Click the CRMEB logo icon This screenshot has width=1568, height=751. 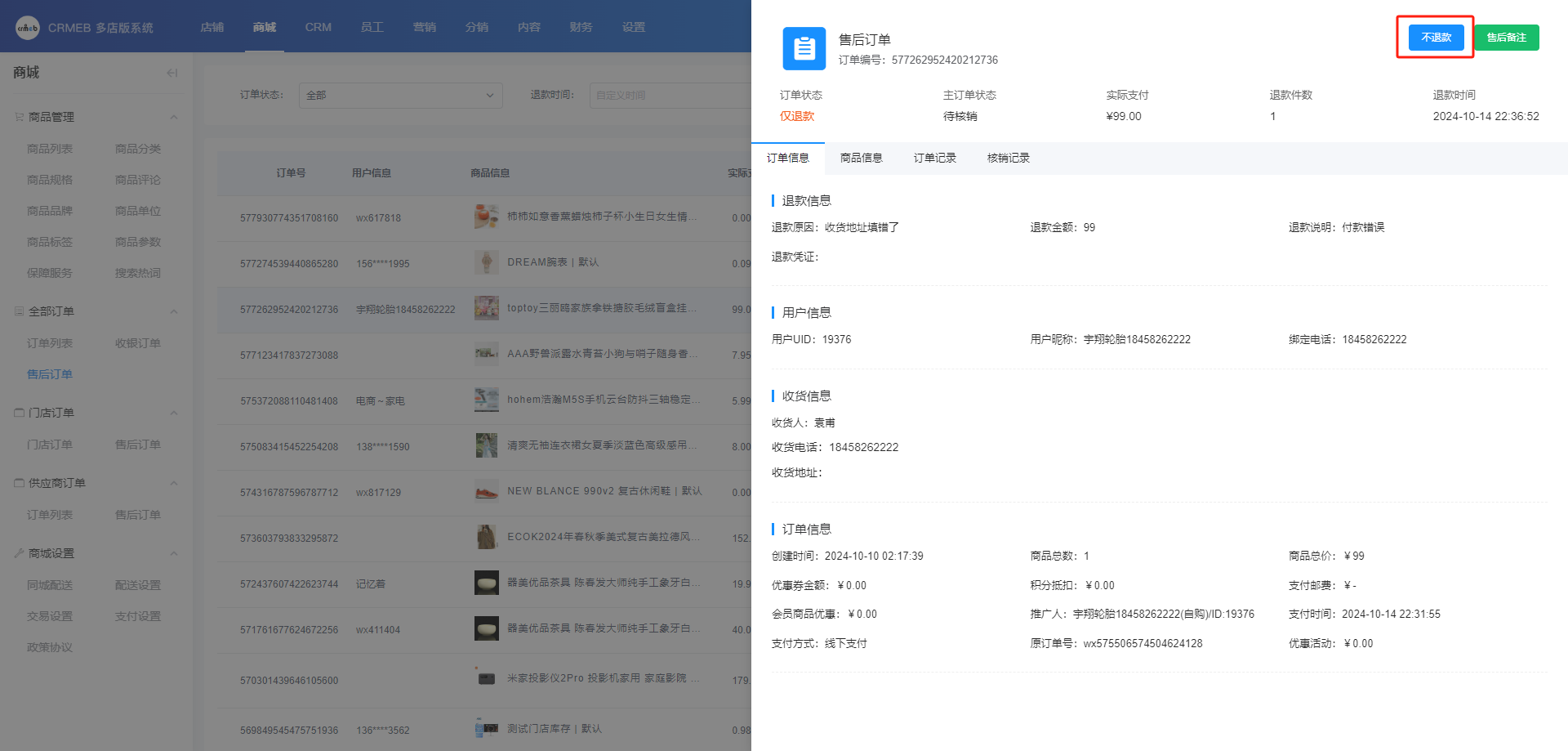27,28
